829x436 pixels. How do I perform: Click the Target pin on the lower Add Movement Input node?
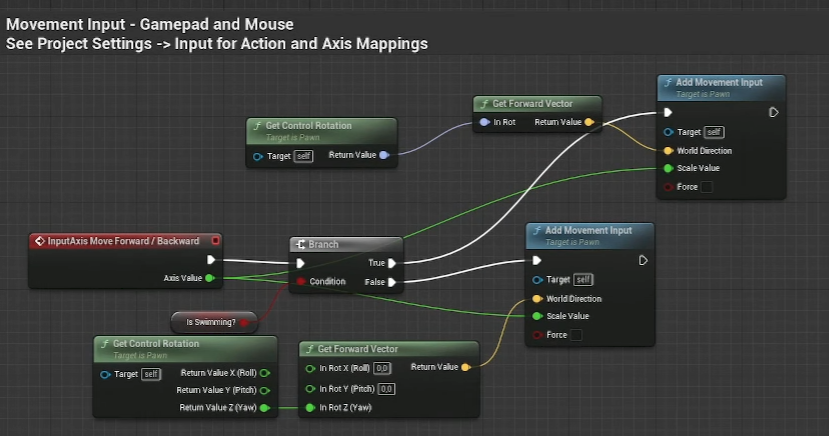point(538,280)
